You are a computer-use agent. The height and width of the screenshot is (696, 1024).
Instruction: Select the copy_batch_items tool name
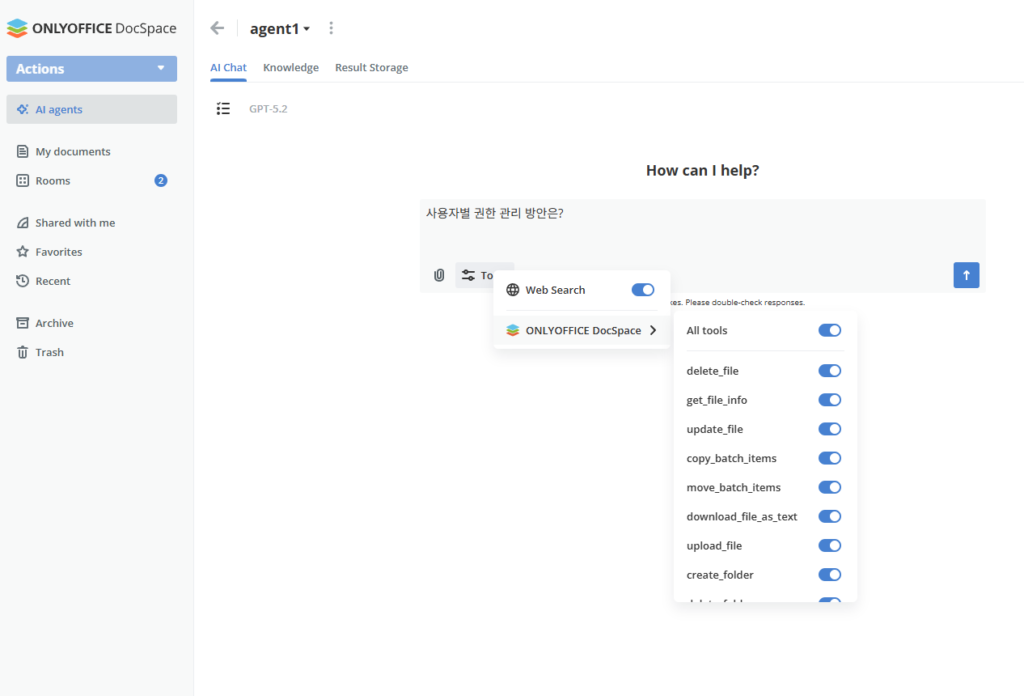click(x=731, y=458)
